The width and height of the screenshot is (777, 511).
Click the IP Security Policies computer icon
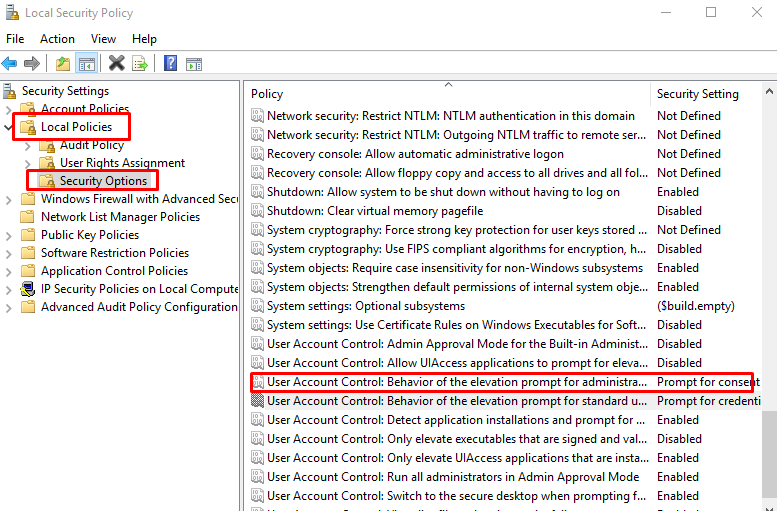[x=28, y=289]
